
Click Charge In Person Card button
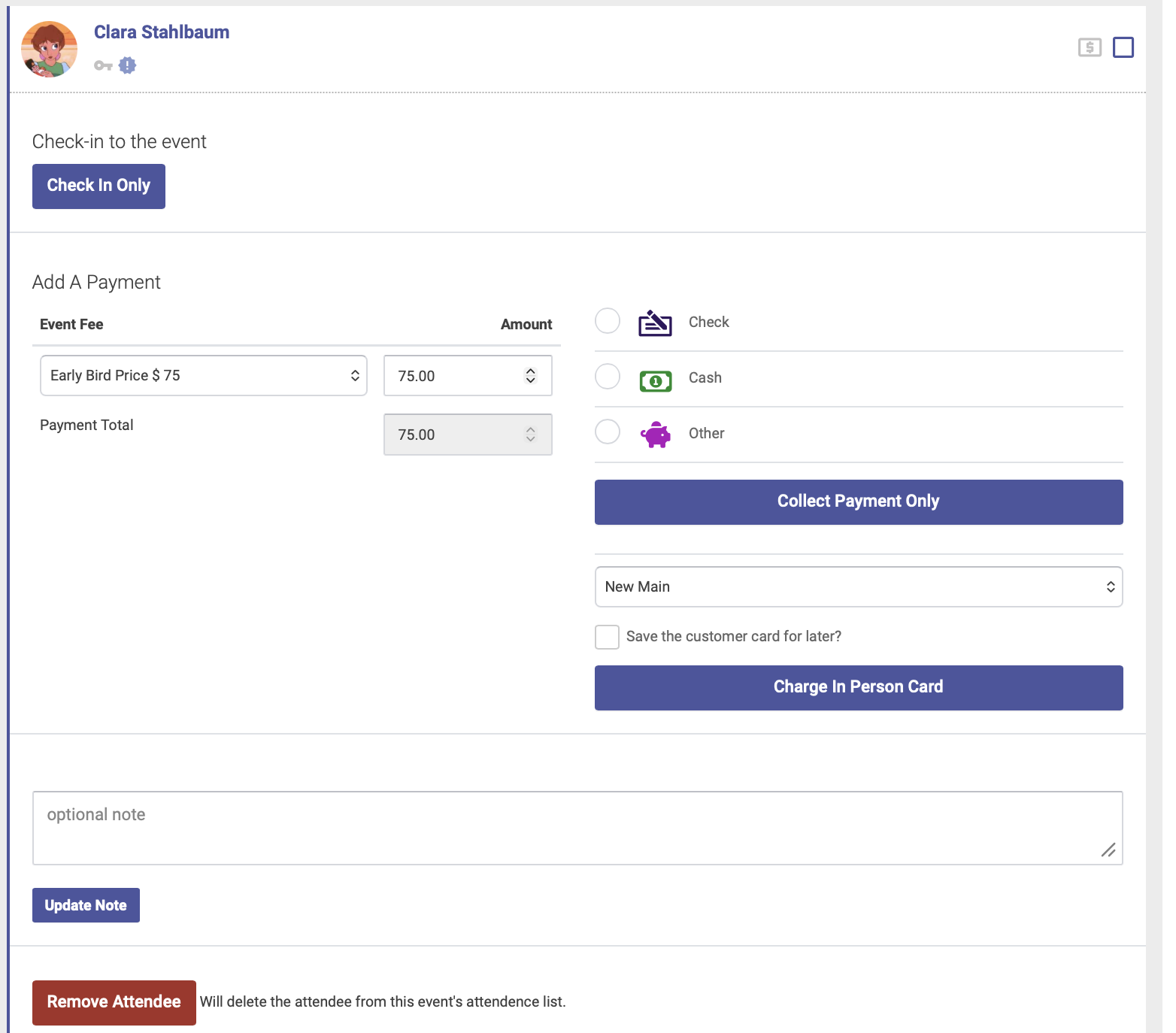[x=859, y=688]
